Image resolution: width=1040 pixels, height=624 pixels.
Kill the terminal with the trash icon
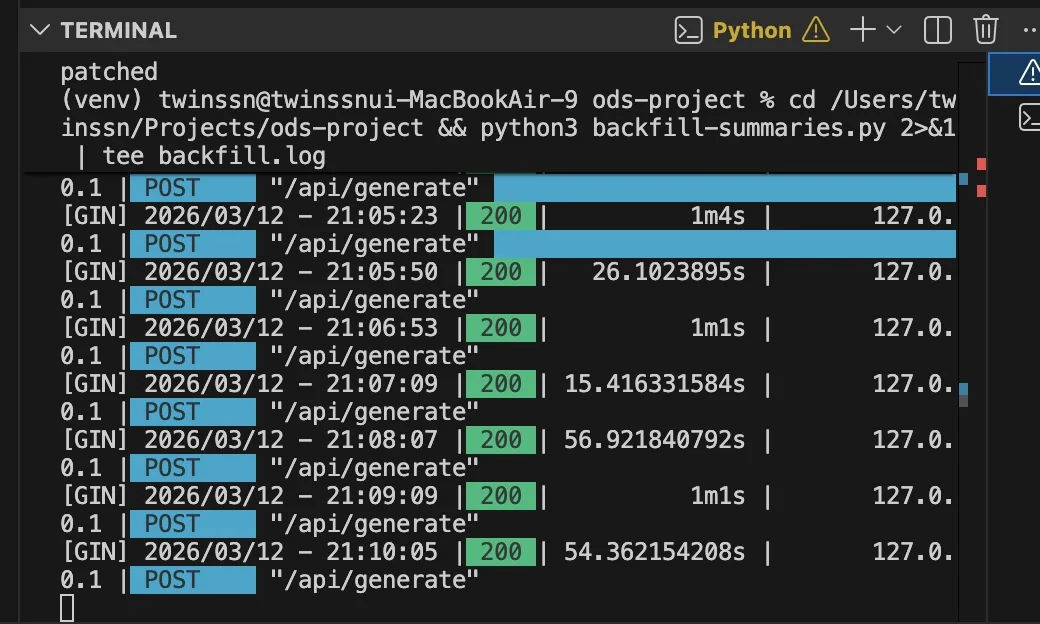[x=986, y=30]
